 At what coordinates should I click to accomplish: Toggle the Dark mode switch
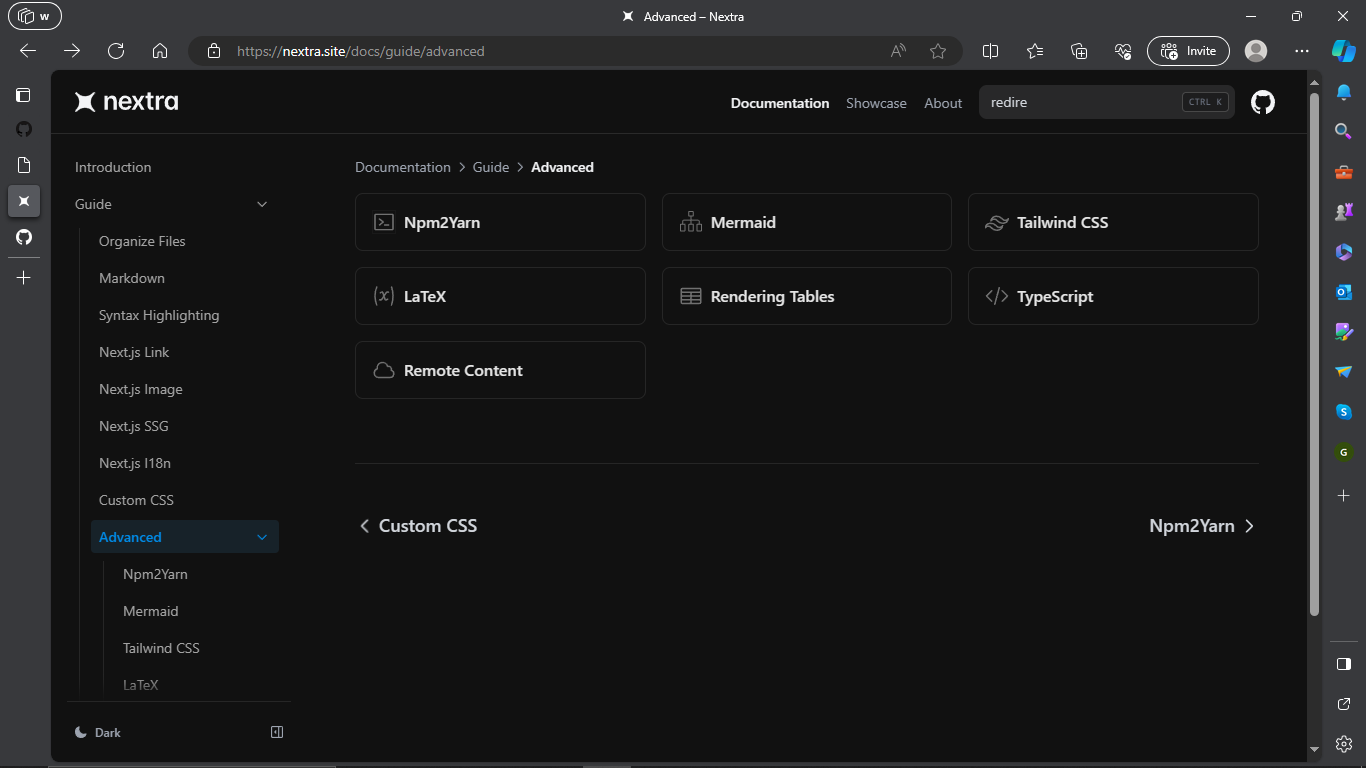click(97, 732)
